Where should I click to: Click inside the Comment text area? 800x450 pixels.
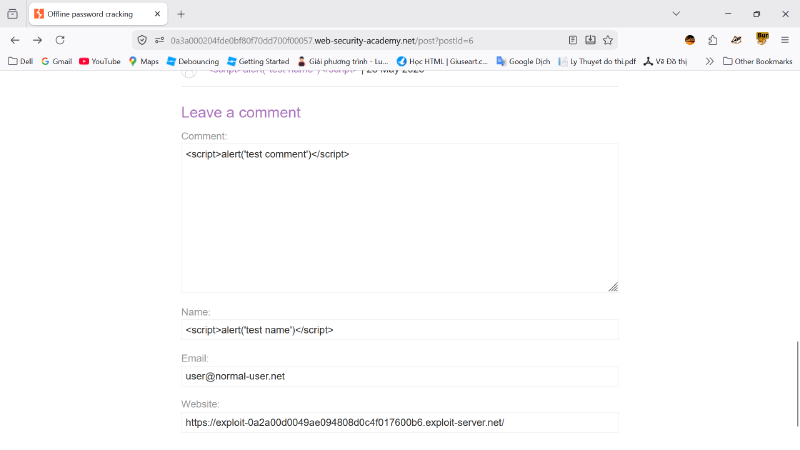click(399, 218)
